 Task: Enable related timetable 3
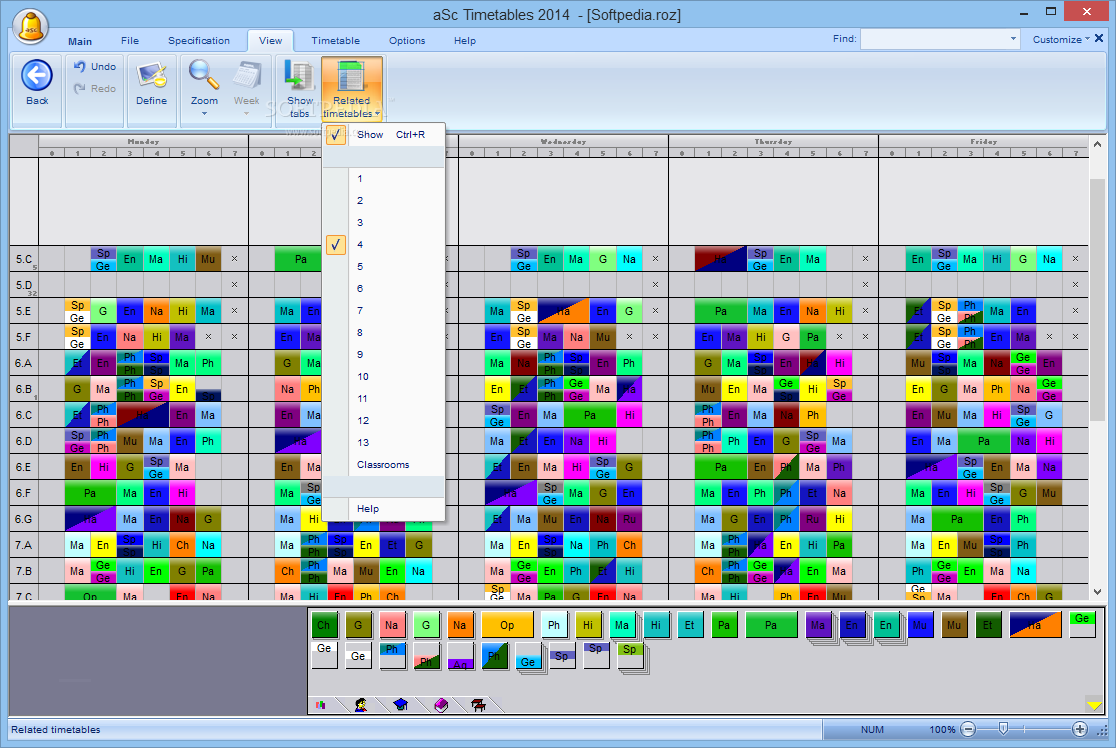384,223
